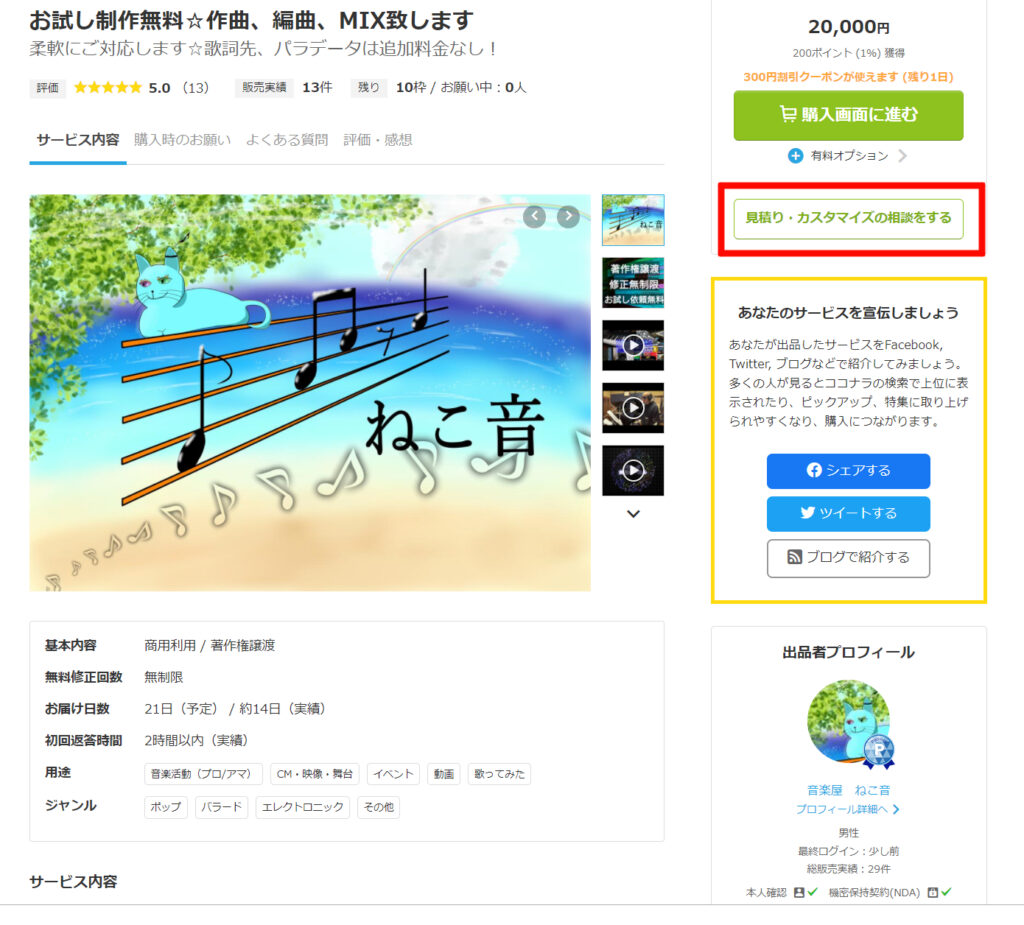Image resolution: width=1024 pixels, height=925 pixels.
Task: Select the 著作権譲渡 thumbnail image
Action: pos(633,282)
